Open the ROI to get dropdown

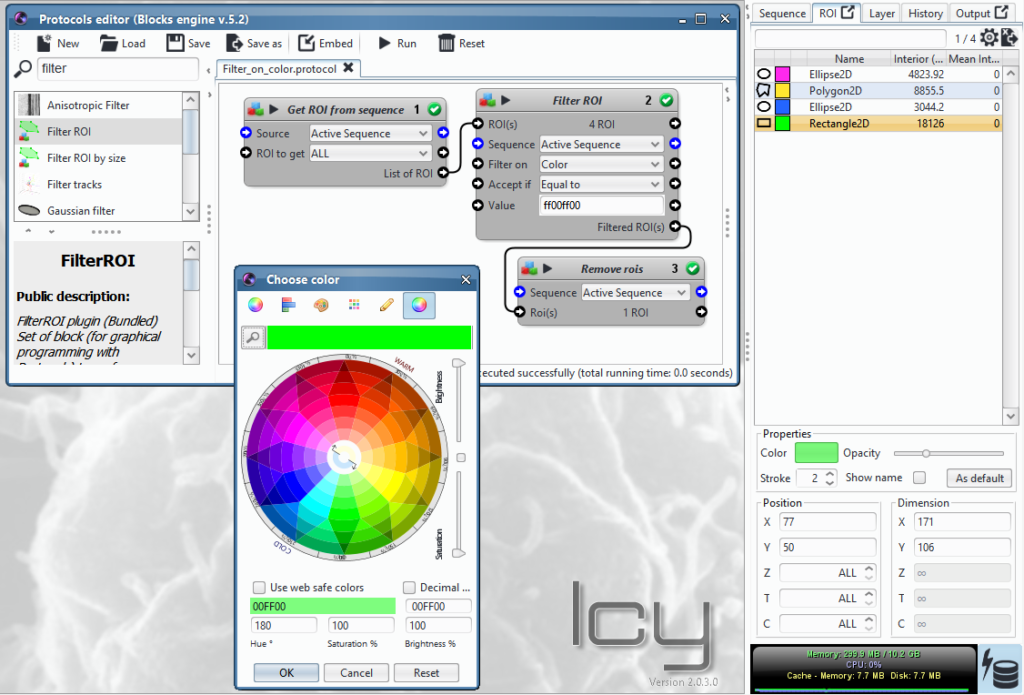(x=370, y=153)
